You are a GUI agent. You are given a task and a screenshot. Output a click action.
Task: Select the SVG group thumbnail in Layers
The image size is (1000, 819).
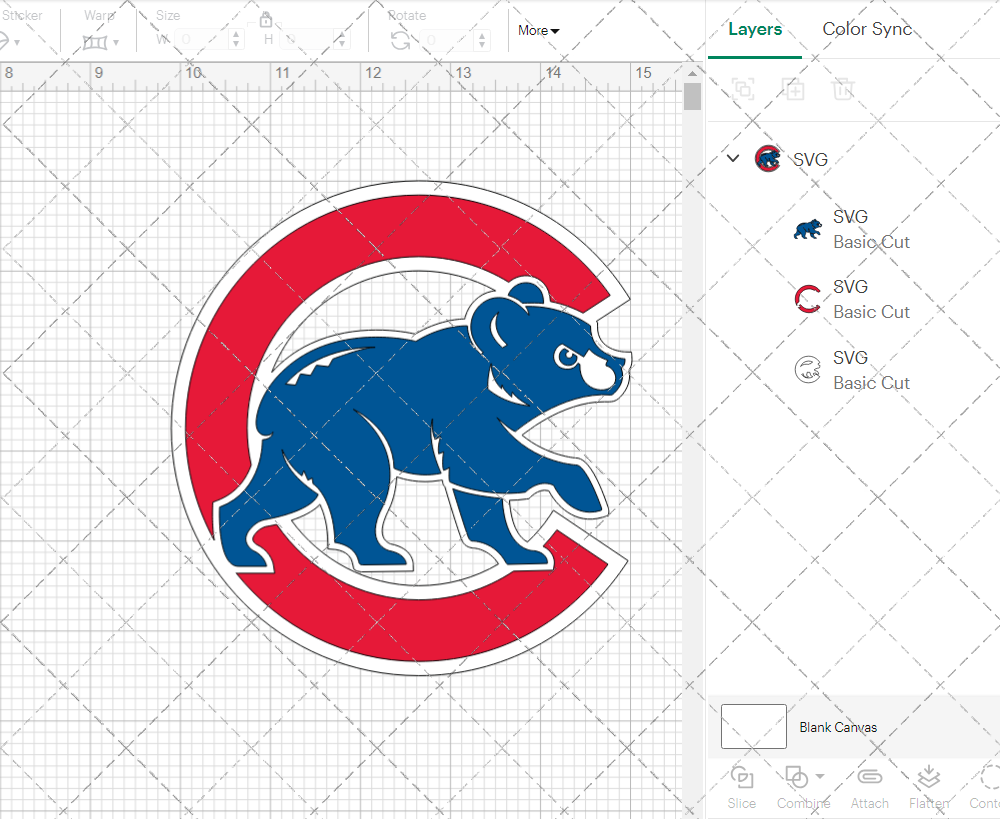(767, 158)
